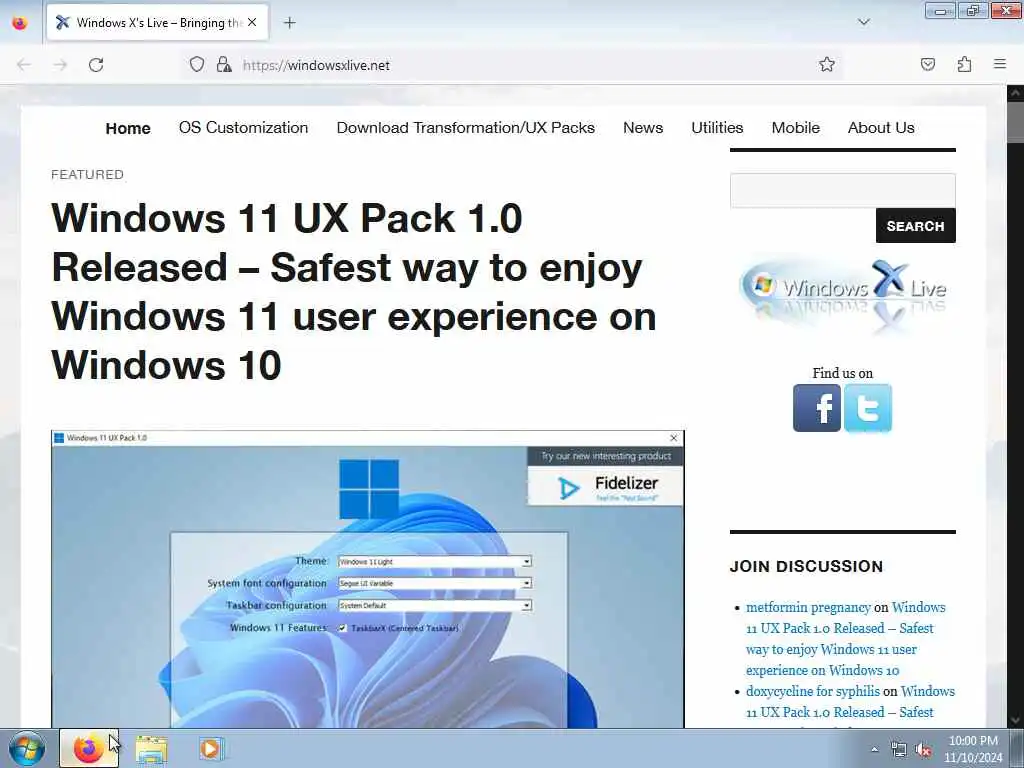1024x768 pixels.
Task: Select the Home menu item
Action: pyautogui.click(x=128, y=128)
